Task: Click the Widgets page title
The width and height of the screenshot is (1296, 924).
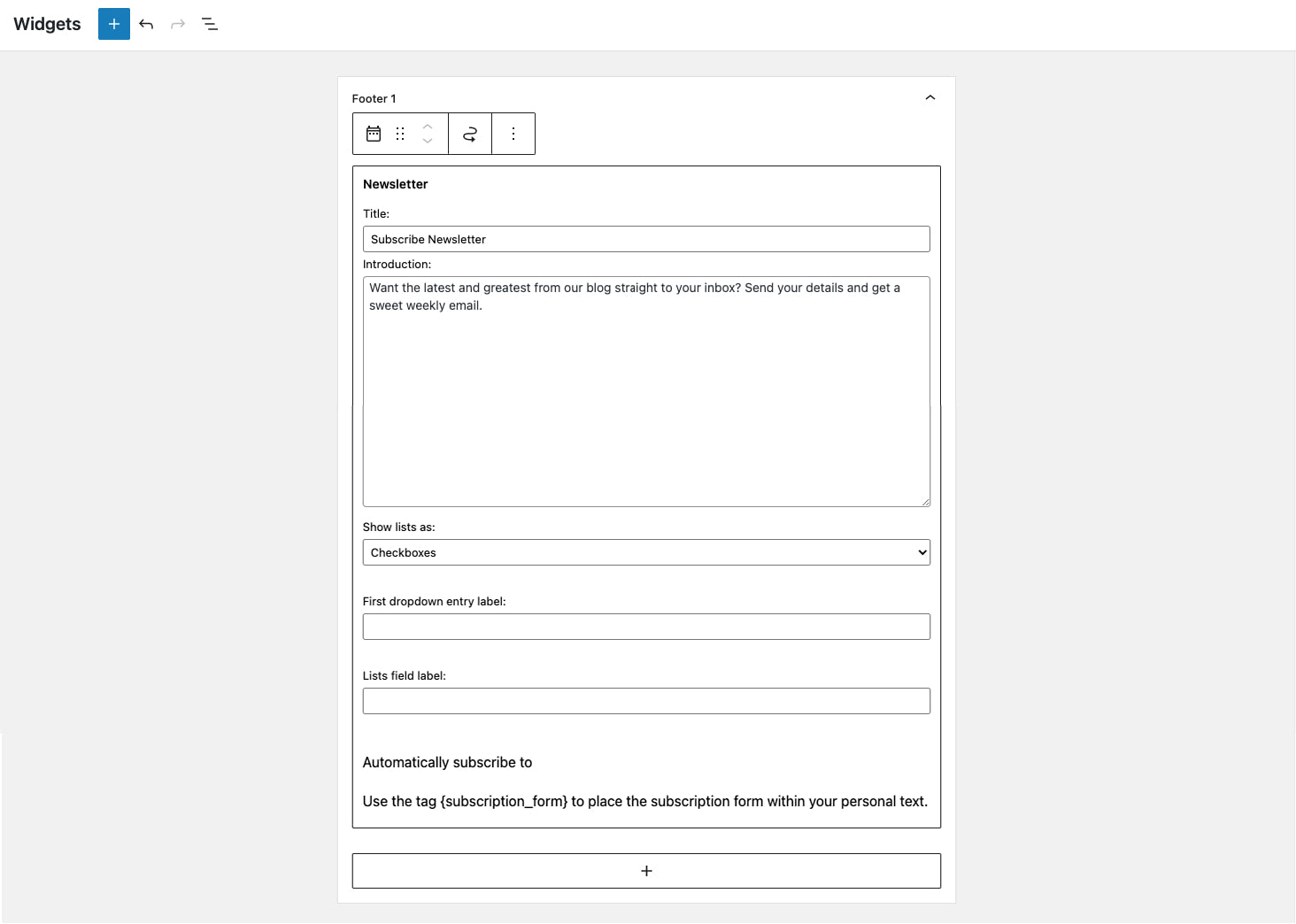Action: tap(47, 24)
